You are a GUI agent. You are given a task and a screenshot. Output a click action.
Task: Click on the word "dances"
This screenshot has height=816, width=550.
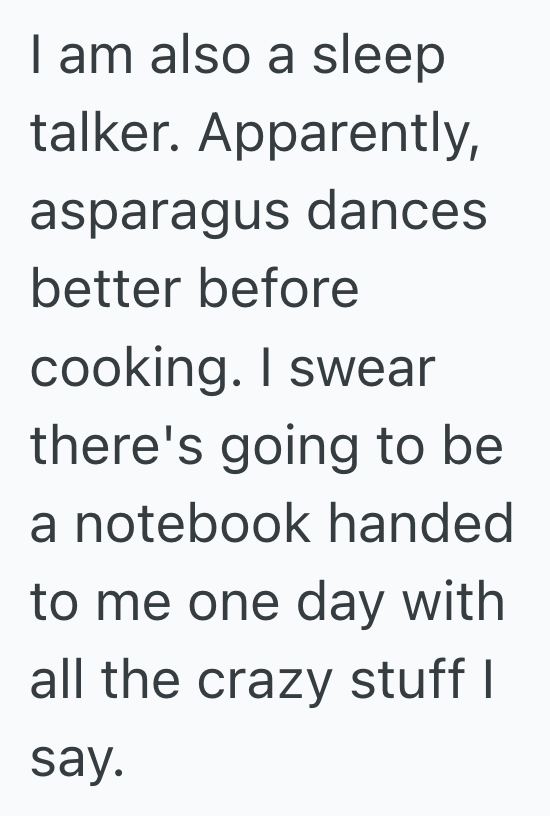(x=397, y=209)
